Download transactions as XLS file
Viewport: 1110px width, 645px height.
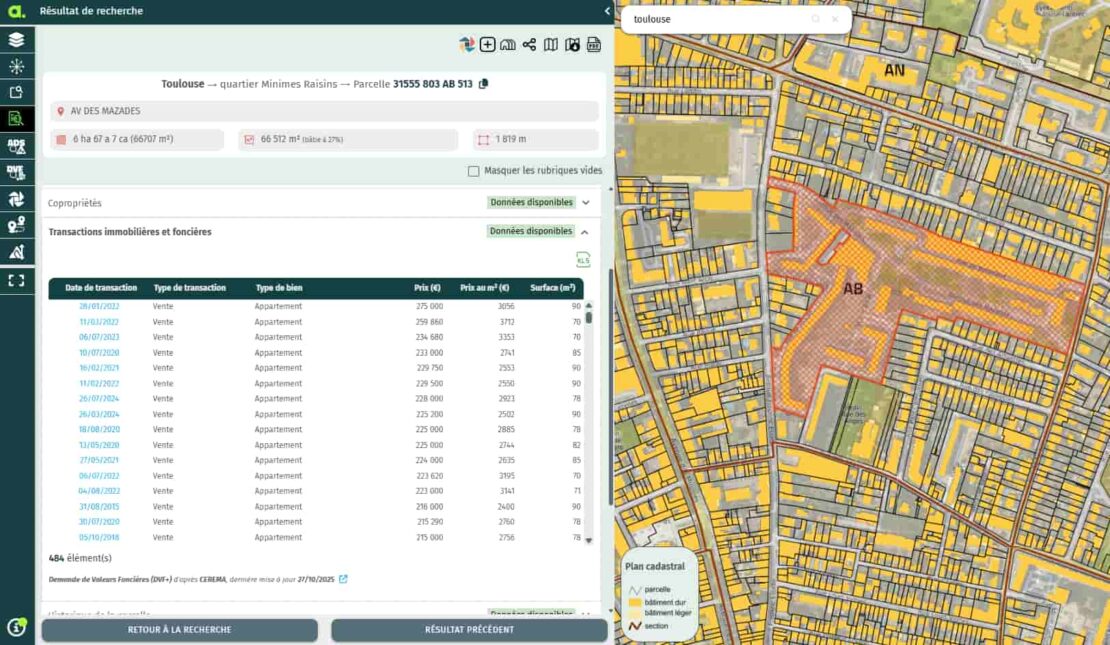[583, 260]
